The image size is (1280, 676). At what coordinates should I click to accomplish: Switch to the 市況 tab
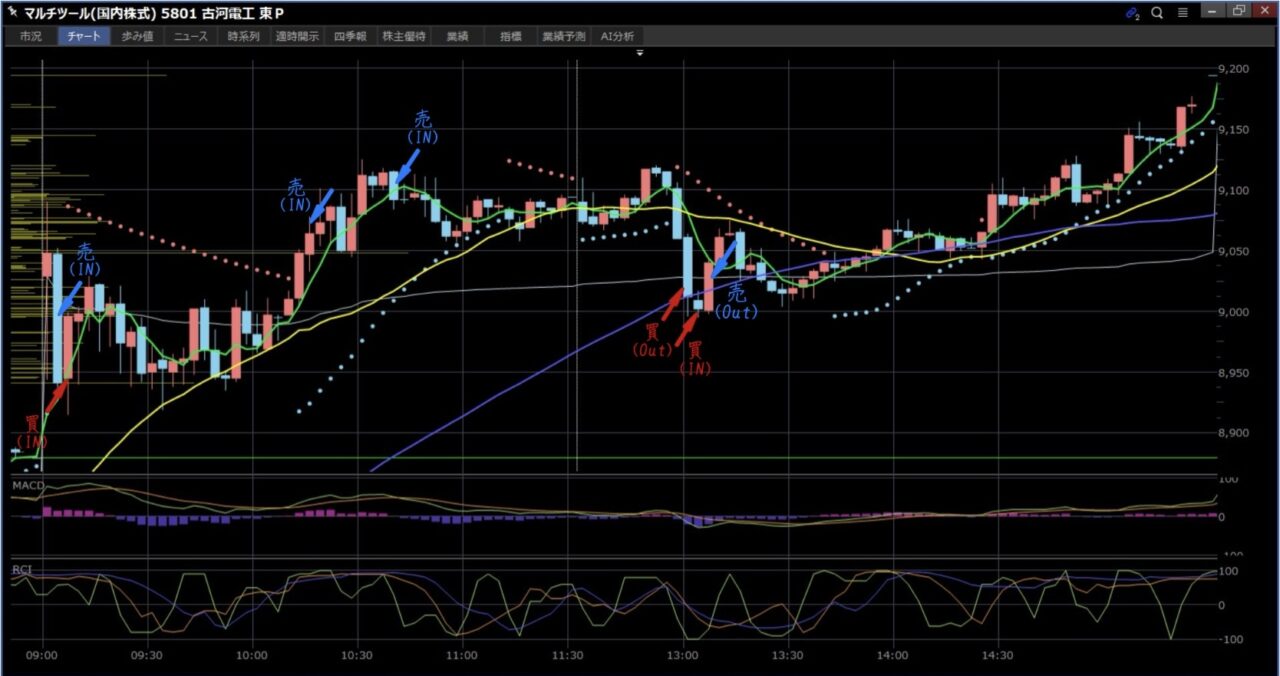coord(31,36)
